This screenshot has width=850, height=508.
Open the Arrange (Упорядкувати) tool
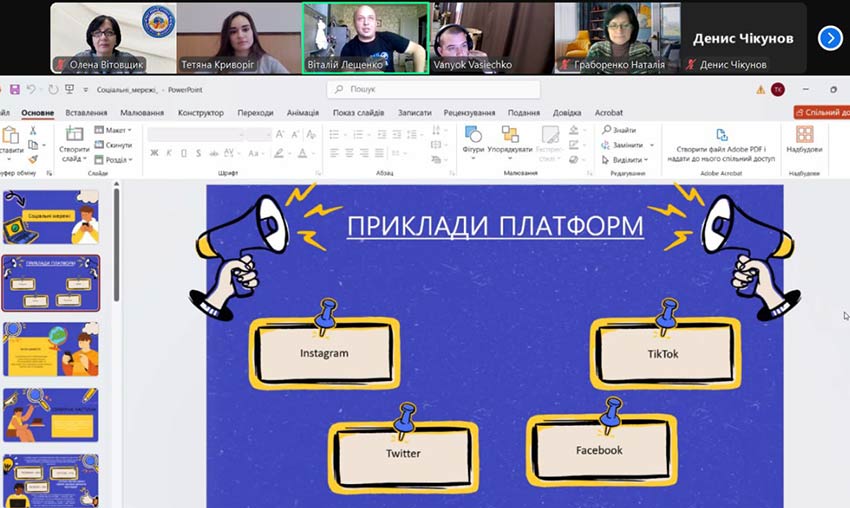(x=511, y=136)
